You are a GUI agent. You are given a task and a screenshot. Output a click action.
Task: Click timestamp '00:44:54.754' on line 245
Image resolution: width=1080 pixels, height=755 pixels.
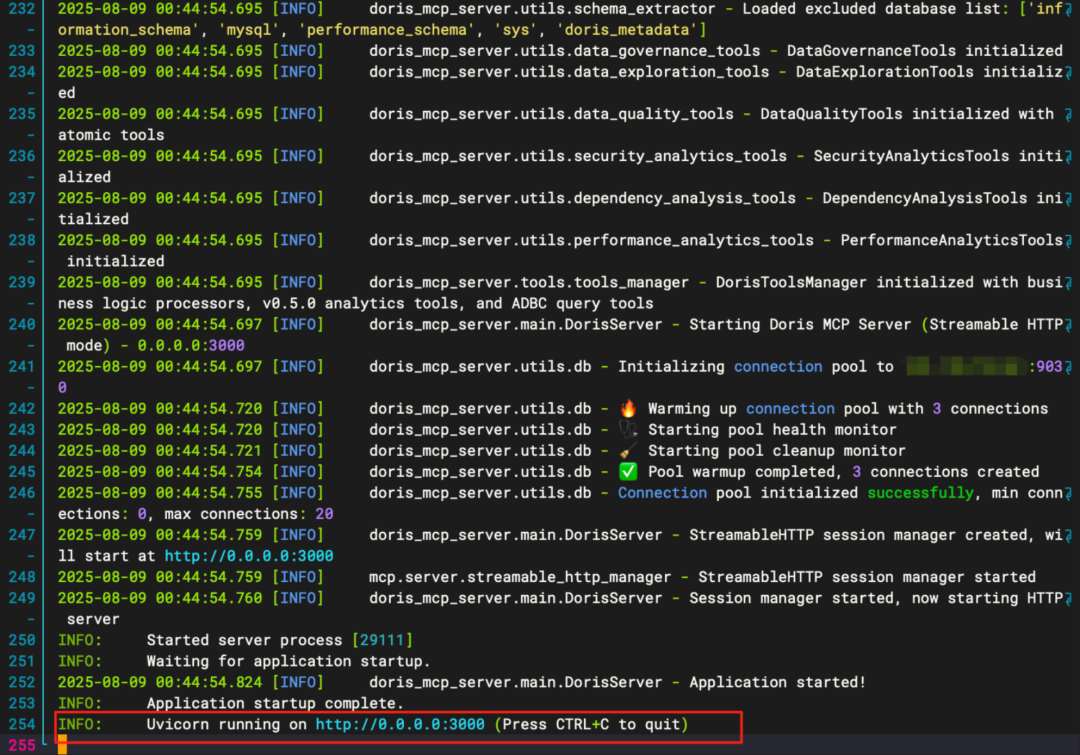click(x=209, y=472)
